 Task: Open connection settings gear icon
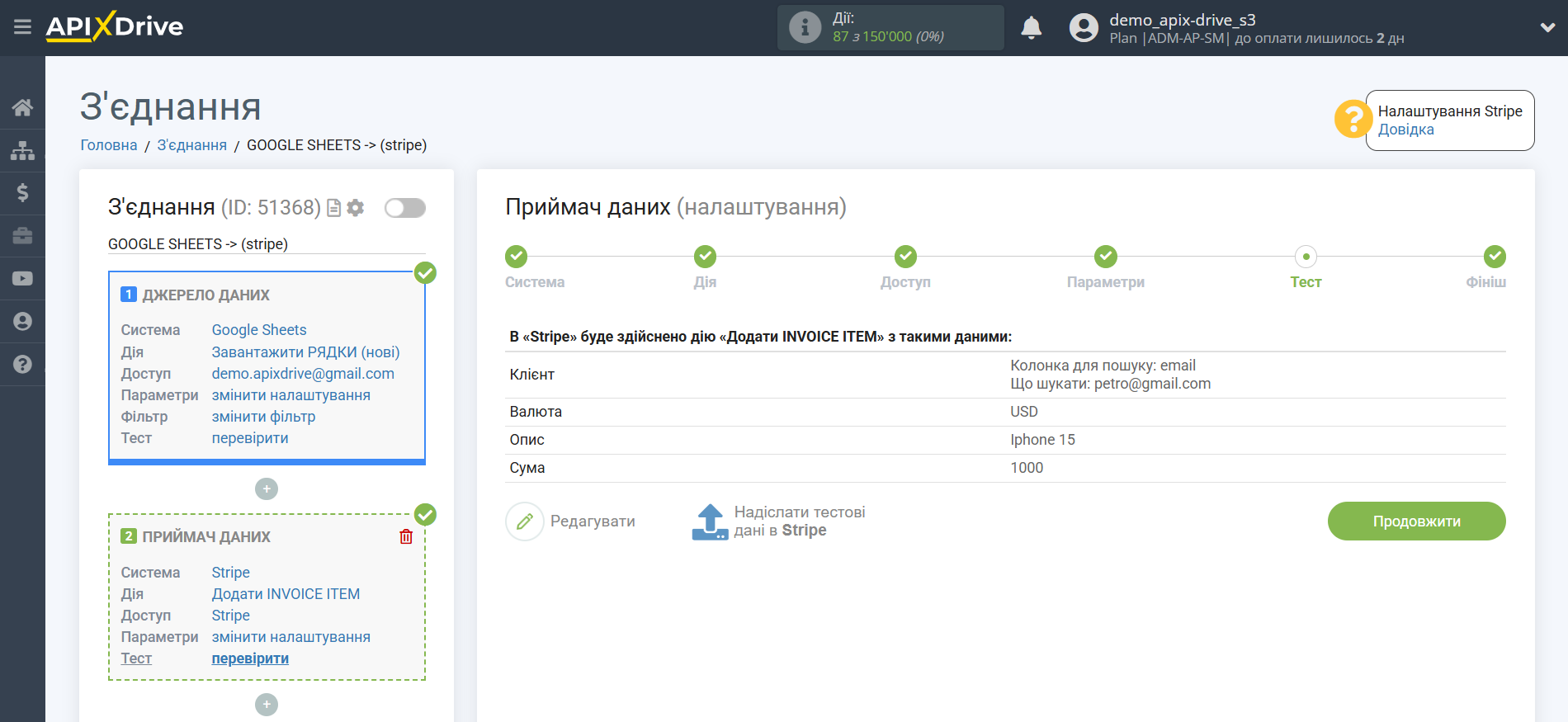[x=356, y=208]
